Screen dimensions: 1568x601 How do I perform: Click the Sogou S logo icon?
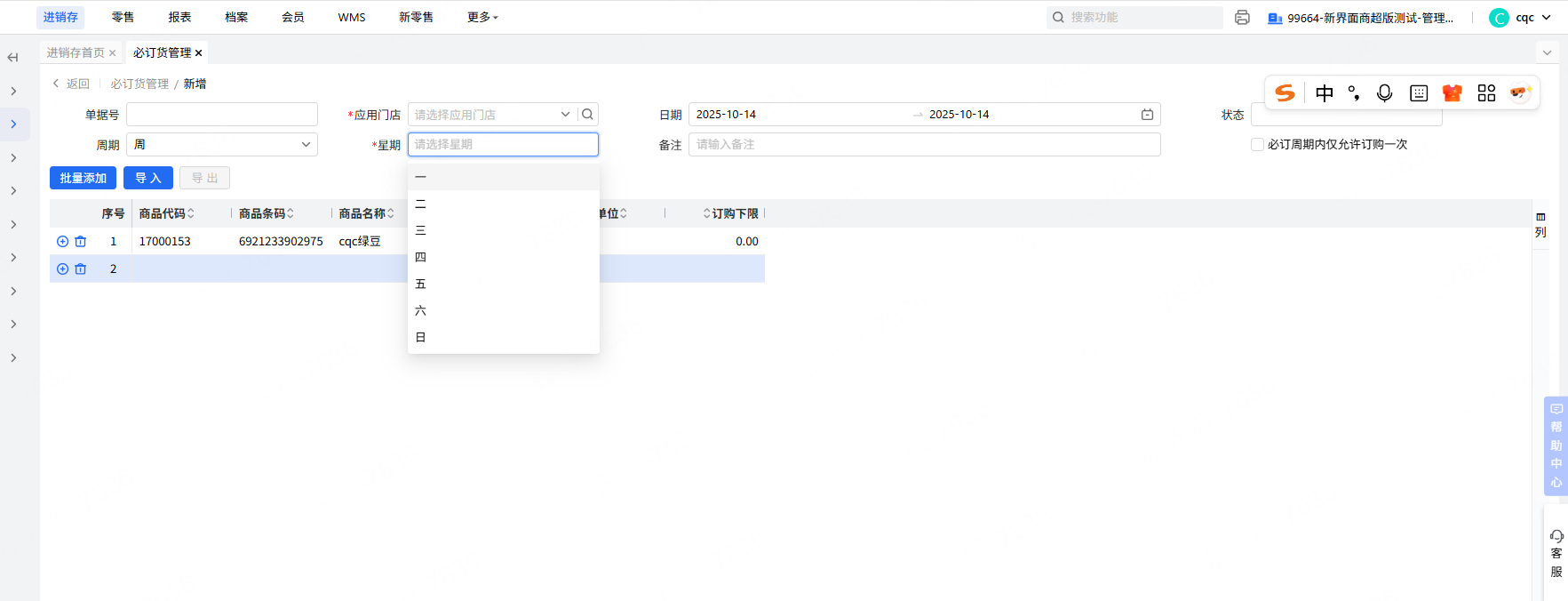pos(1285,93)
